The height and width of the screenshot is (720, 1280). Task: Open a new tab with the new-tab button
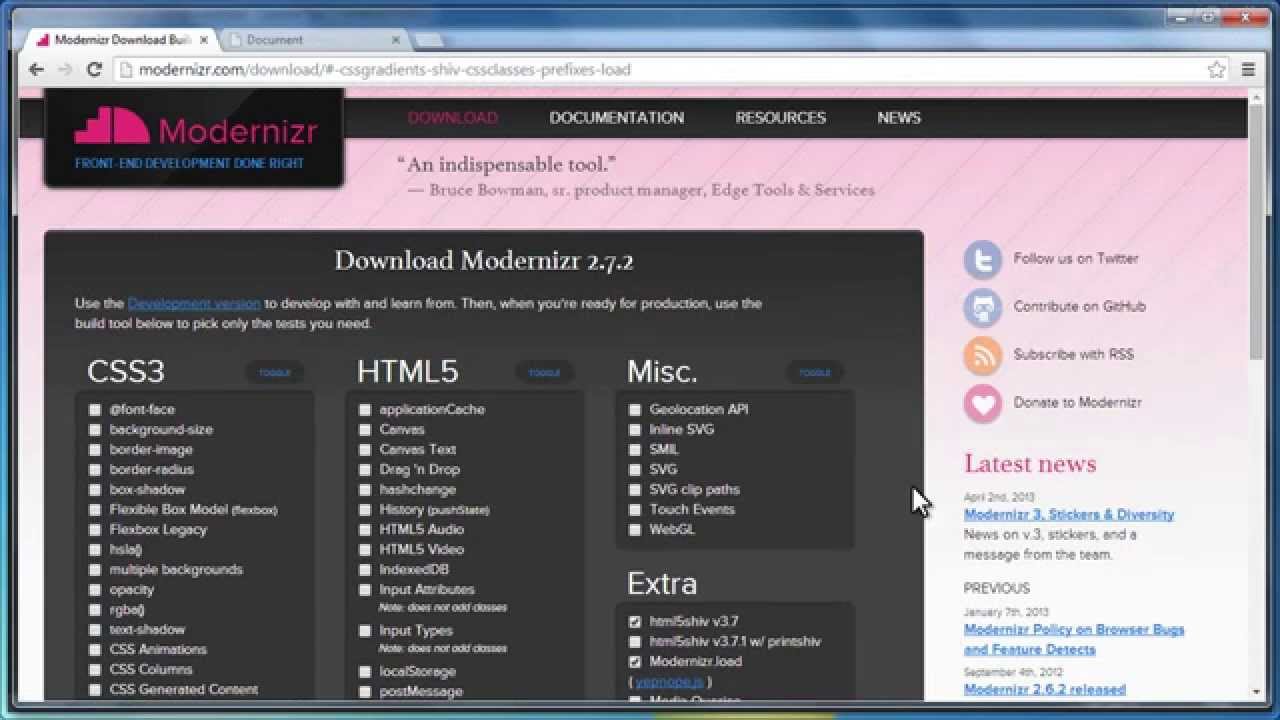click(428, 40)
